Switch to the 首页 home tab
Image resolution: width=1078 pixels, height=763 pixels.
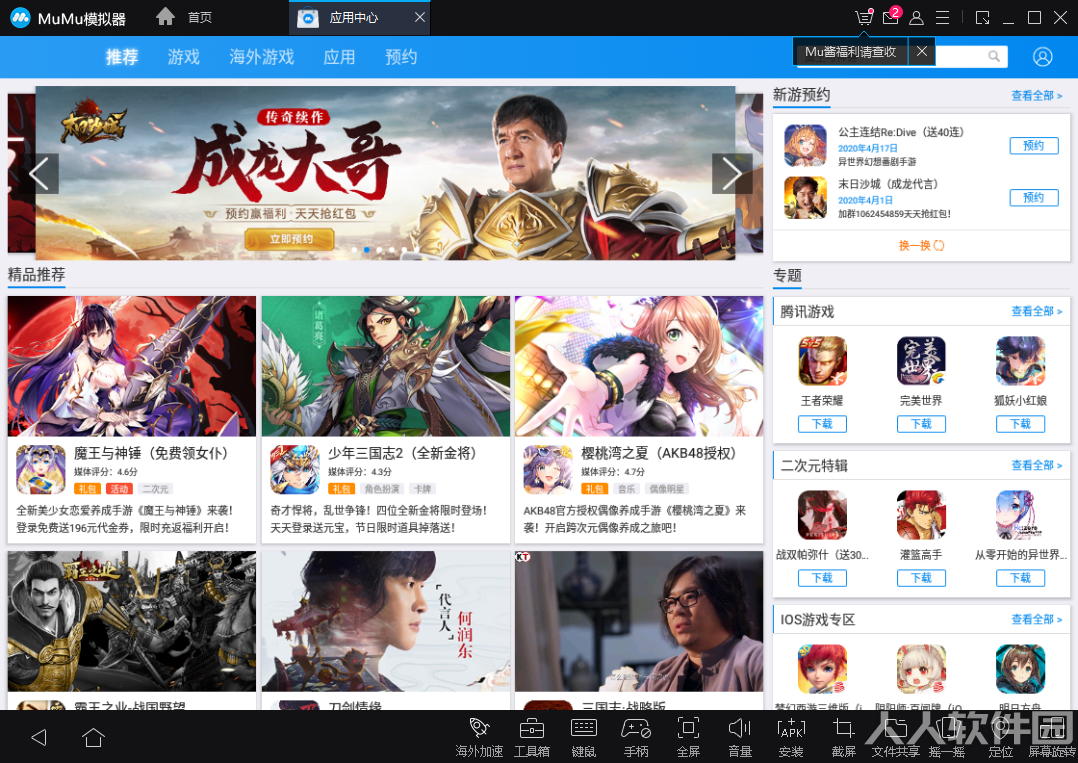point(200,17)
